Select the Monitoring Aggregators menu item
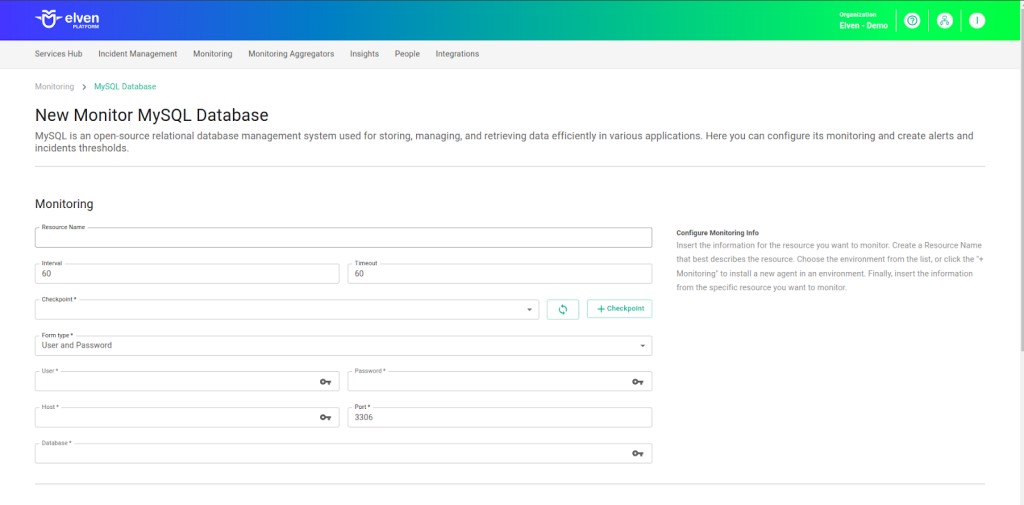 pyautogui.click(x=291, y=54)
